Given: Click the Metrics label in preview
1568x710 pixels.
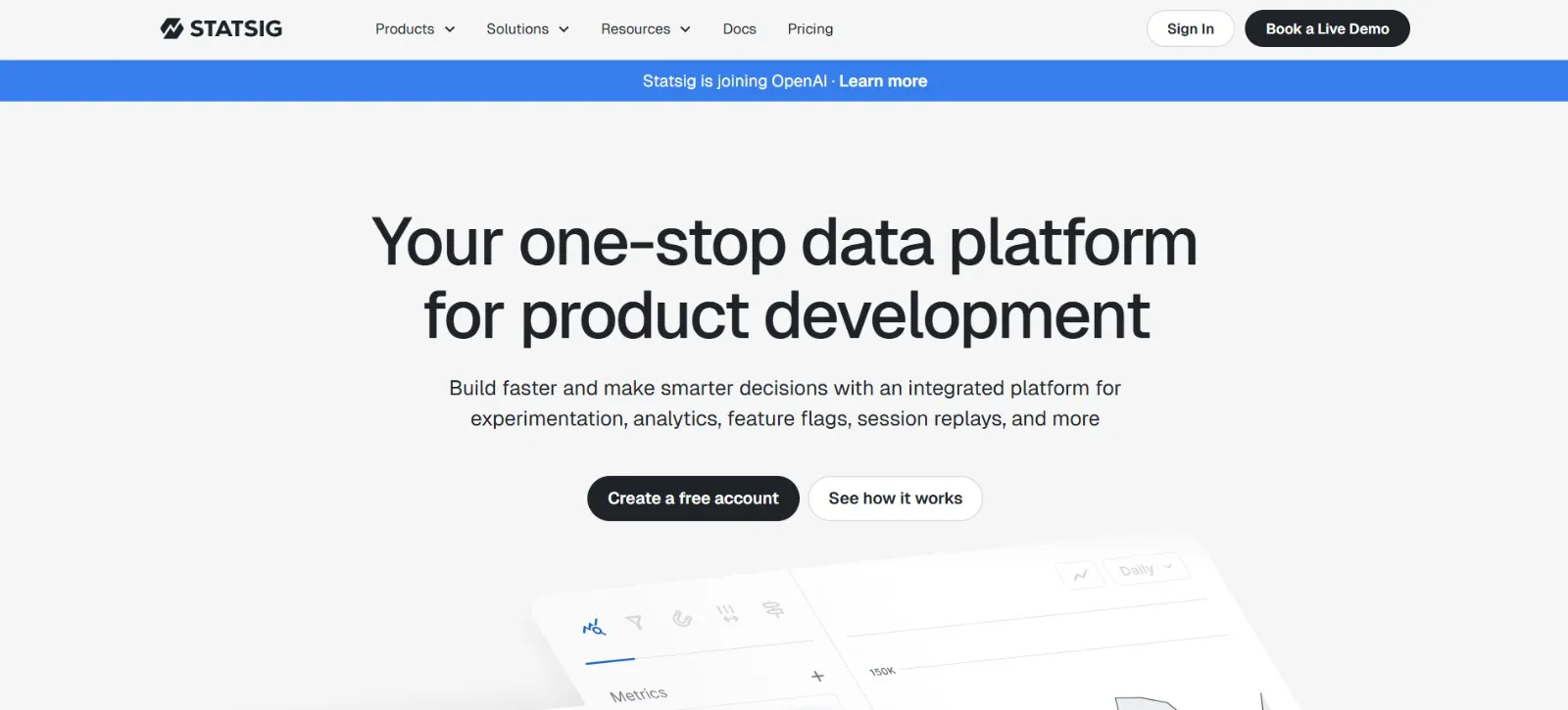Looking at the screenshot, I should (x=638, y=694).
